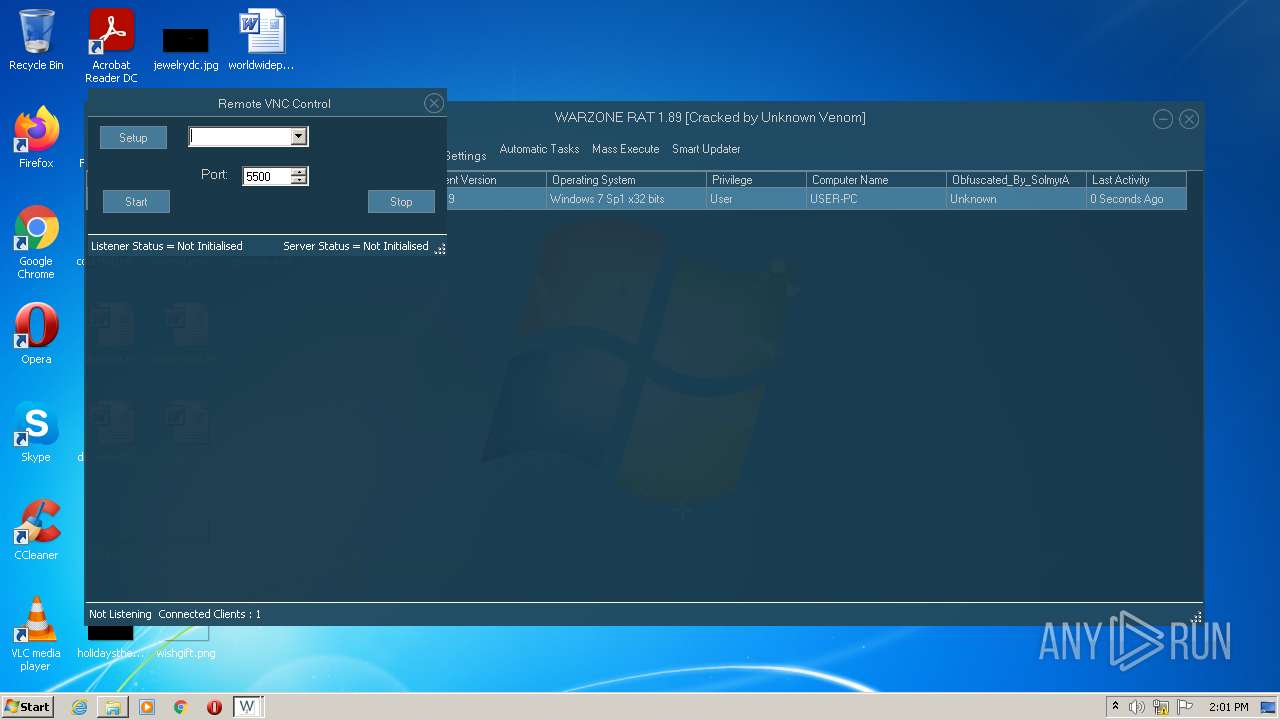Open the network tray icon
1280x720 pixels.
(1161, 707)
